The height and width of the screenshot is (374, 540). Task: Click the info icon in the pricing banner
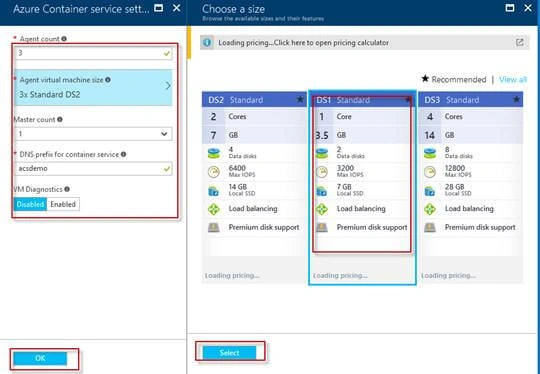(207, 43)
